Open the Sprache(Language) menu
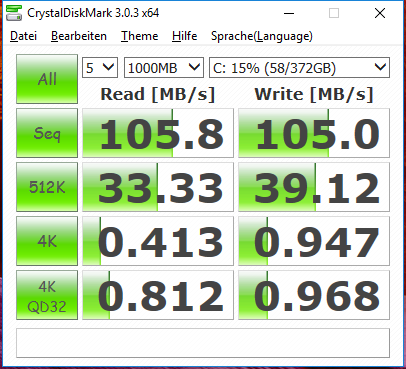The image size is (406, 369). pyautogui.click(x=262, y=36)
